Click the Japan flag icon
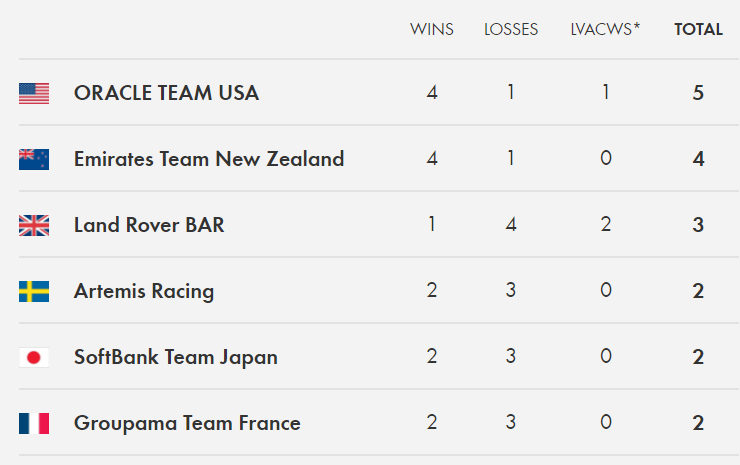The height and width of the screenshot is (465, 740). pos(34,358)
